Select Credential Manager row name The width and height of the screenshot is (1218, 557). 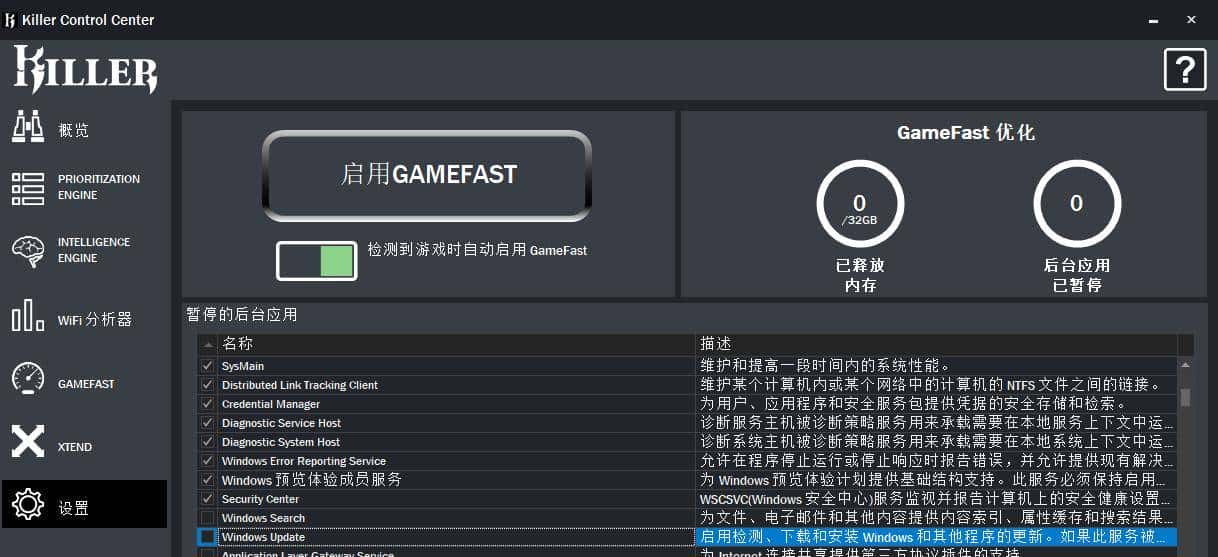pyautogui.click(x=271, y=405)
